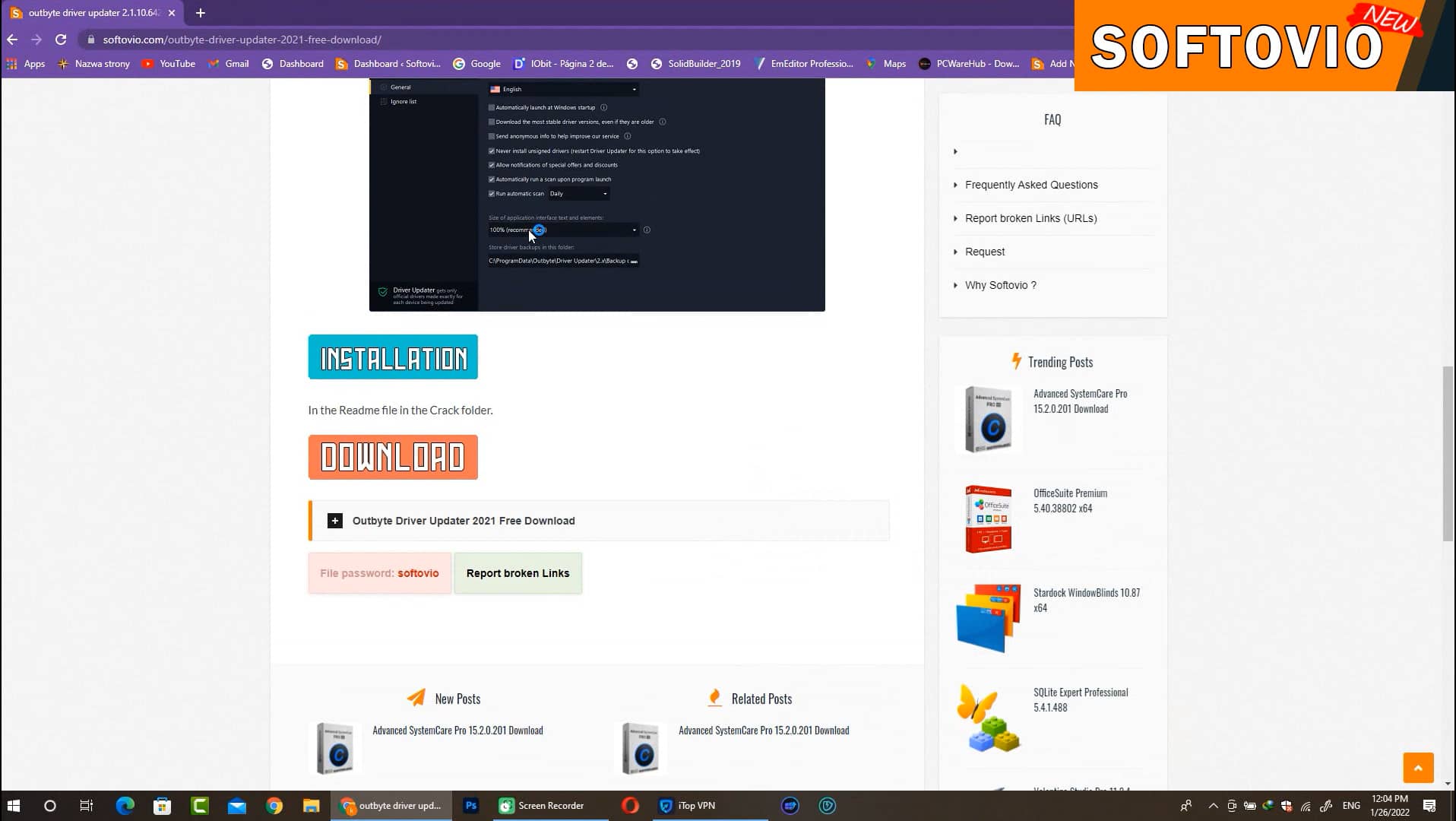Open the Windows notification center
The height and width of the screenshot is (821, 1456).
[1429, 806]
